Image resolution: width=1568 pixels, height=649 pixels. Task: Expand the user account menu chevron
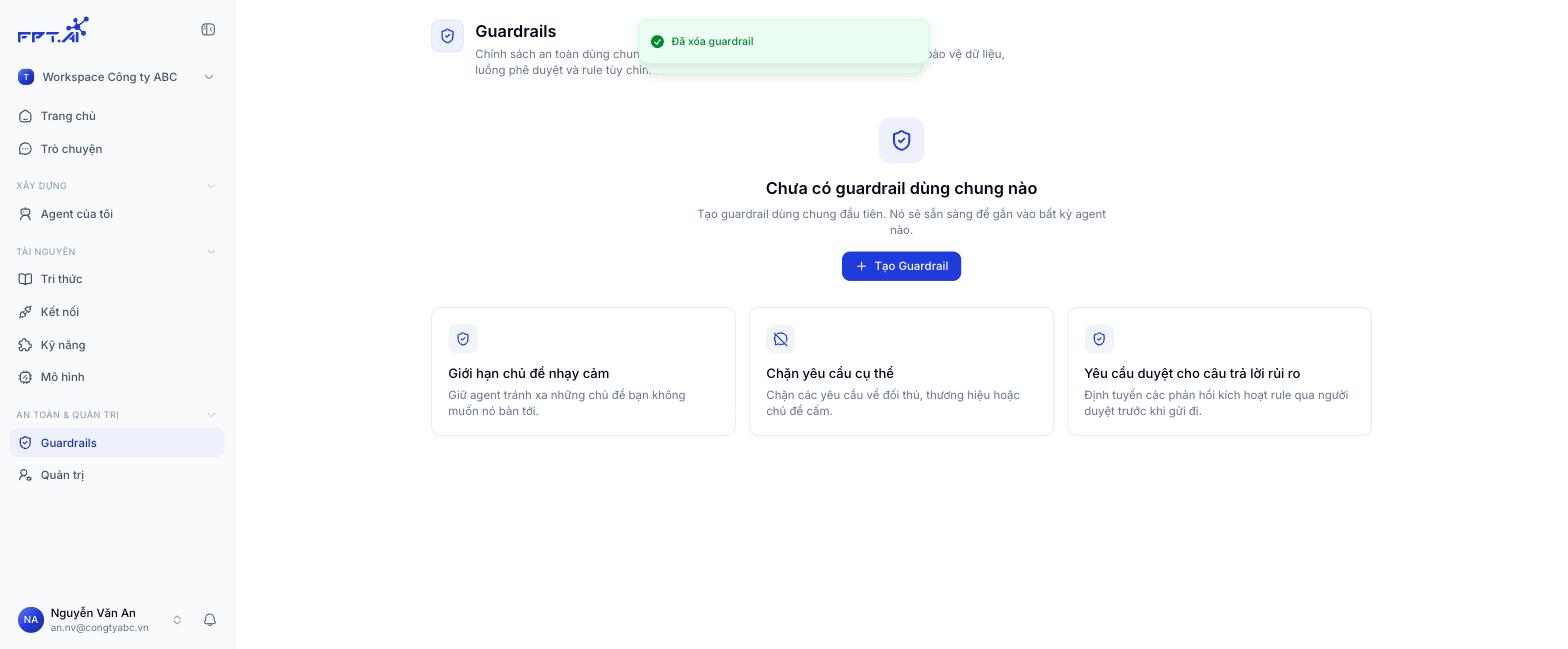(x=177, y=620)
